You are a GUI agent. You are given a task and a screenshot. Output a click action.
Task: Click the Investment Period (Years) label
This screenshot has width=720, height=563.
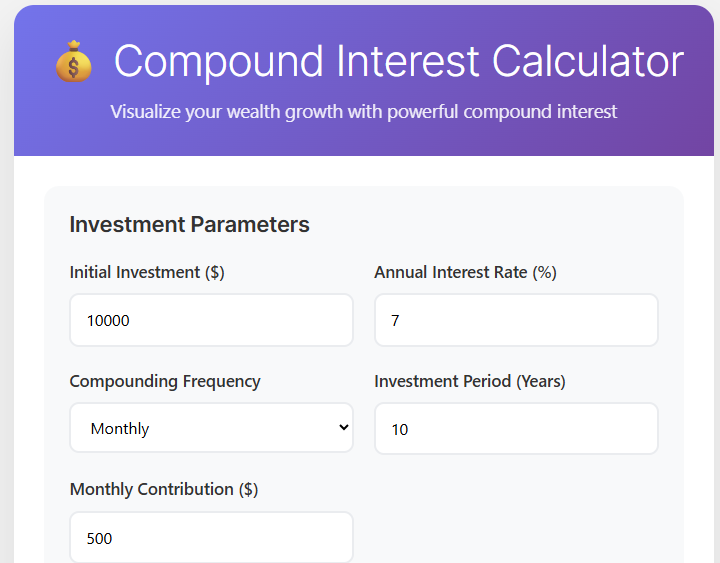pyautogui.click(x=470, y=382)
